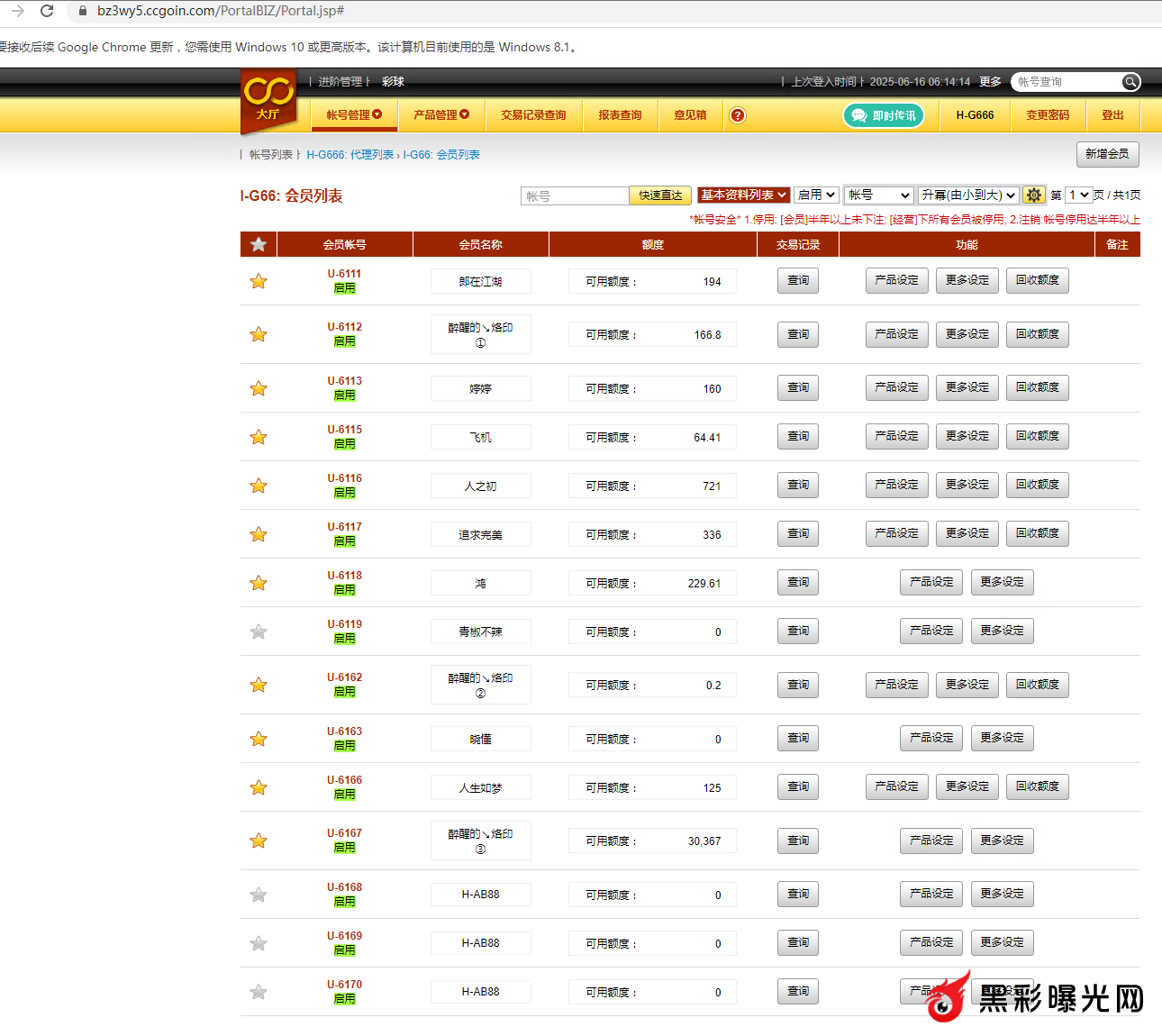The height and width of the screenshot is (1036, 1162).
Task: Toggle the gray favorite star for U-6119
Action: point(259,632)
